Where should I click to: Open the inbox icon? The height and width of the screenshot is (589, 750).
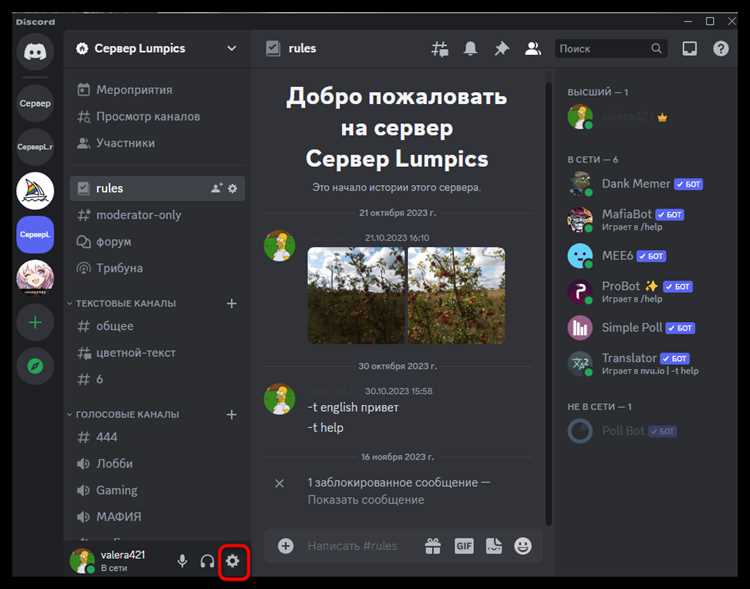point(690,48)
